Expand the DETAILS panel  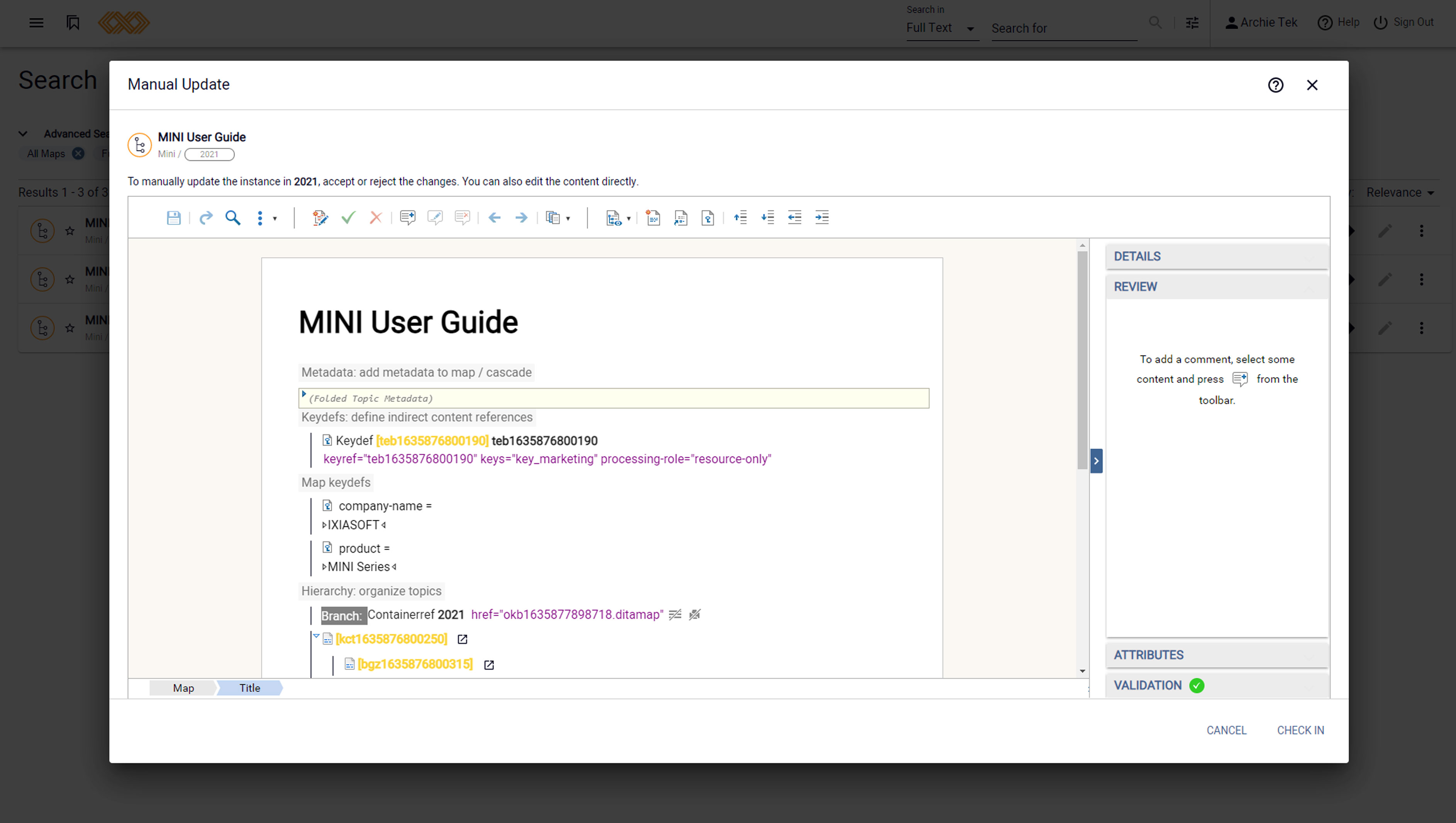(x=1216, y=257)
